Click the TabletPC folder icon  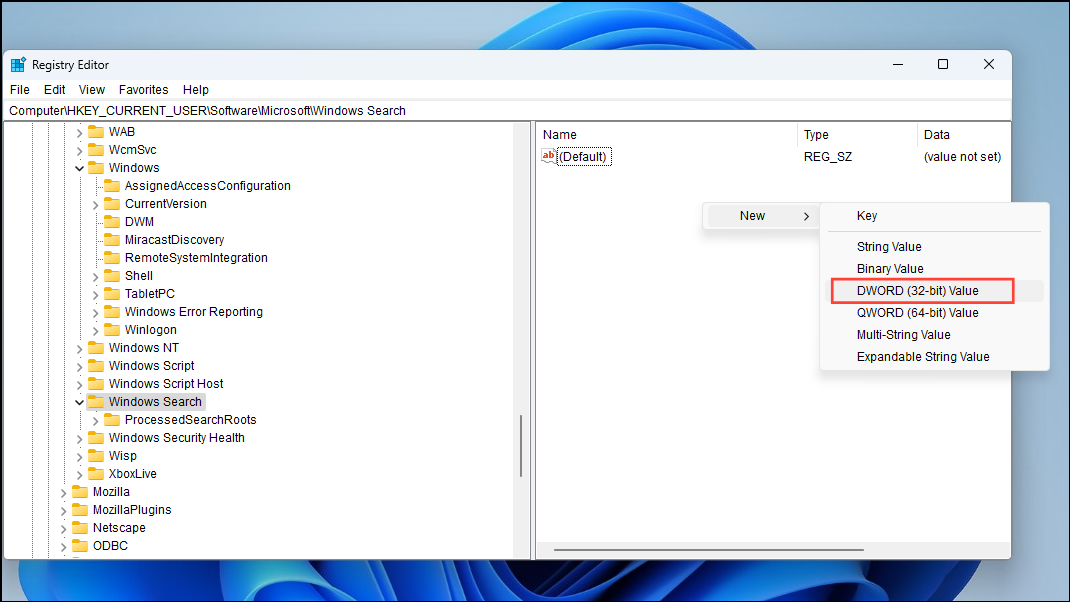tap(112, 293)
